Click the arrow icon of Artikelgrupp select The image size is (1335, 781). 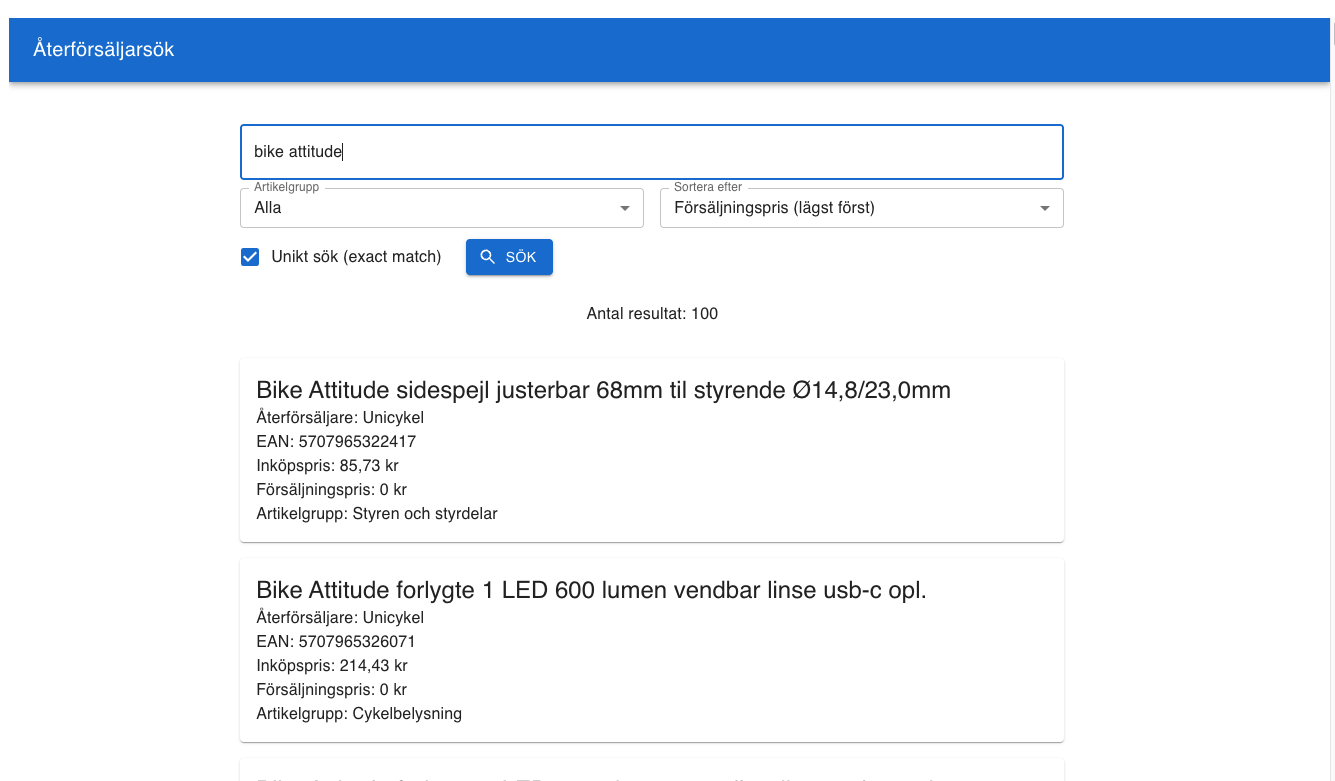click(x=625, y=208)
